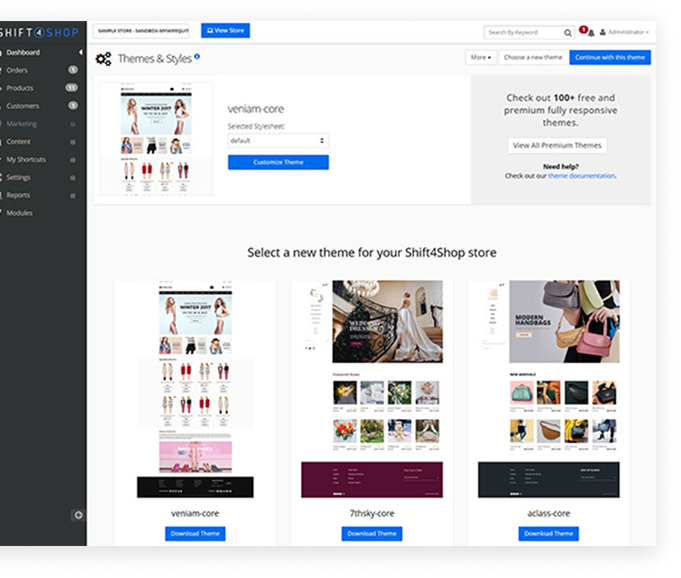Viewport: 681px width, 578px height.
Task: Click the aclass-core theme name
Action: [549, 513]
